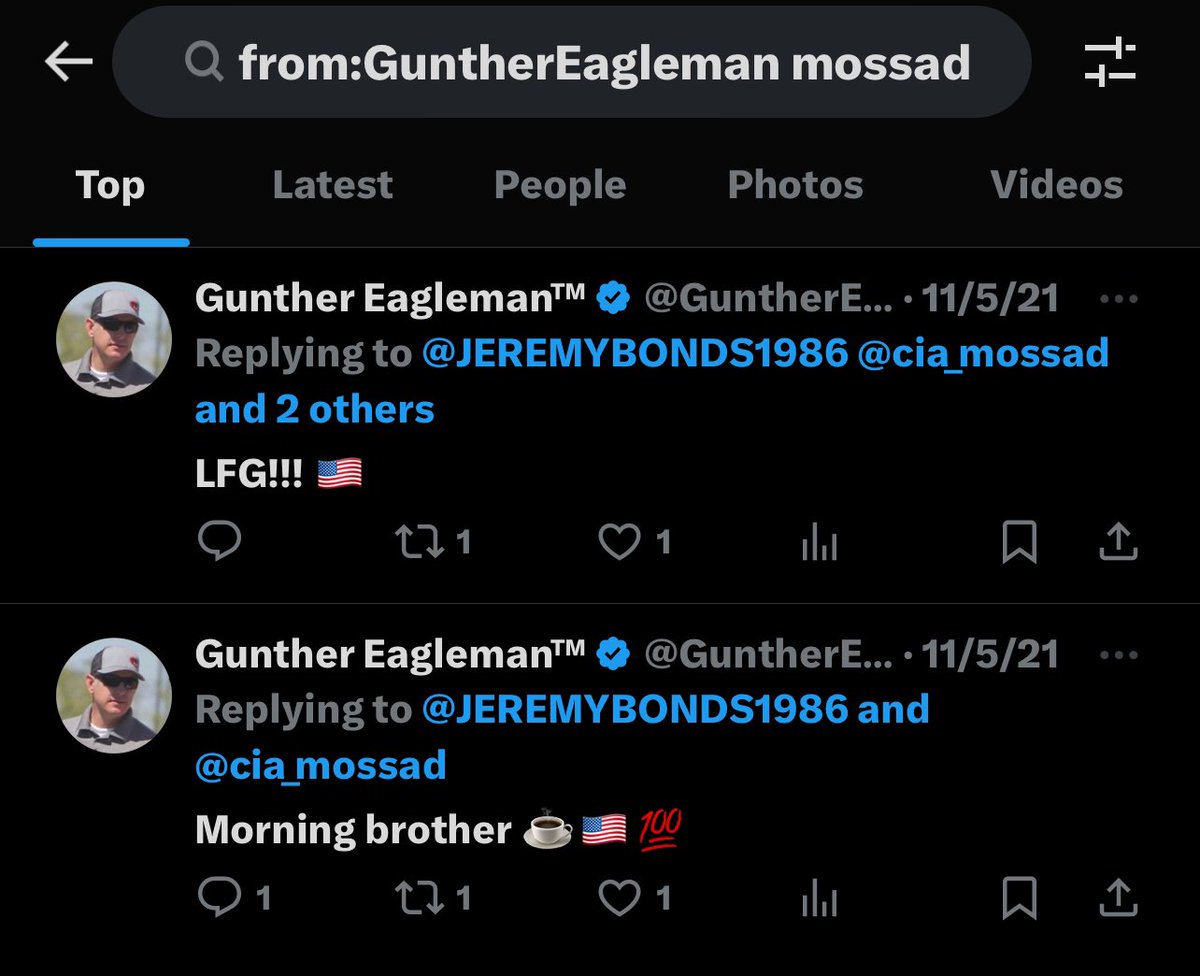
Task: Open more options on "Morning brother" tweet
Action: 1118,655
